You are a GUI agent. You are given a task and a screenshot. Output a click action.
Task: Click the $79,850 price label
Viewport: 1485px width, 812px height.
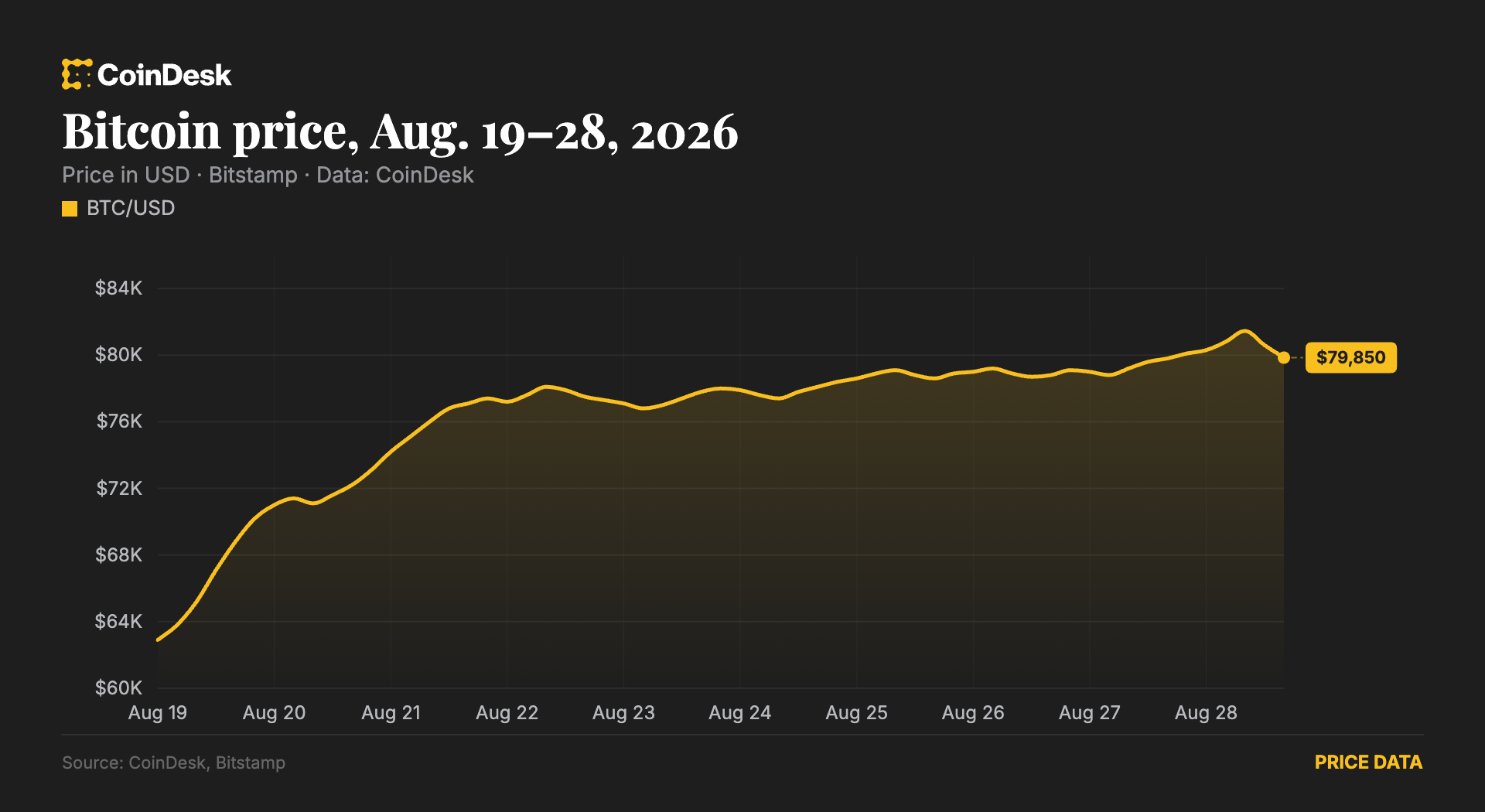pyautogui.click(x=1351, y=357)
